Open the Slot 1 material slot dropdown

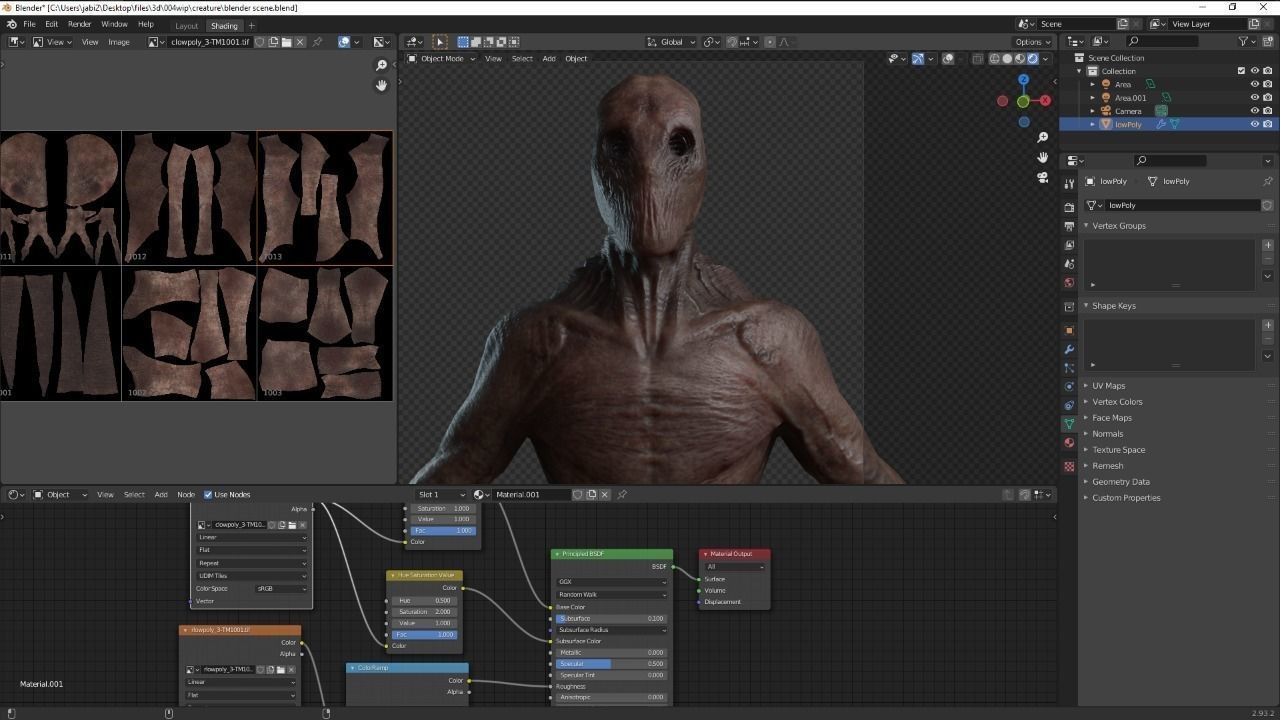pyautogui.click(x=441, y=494)
